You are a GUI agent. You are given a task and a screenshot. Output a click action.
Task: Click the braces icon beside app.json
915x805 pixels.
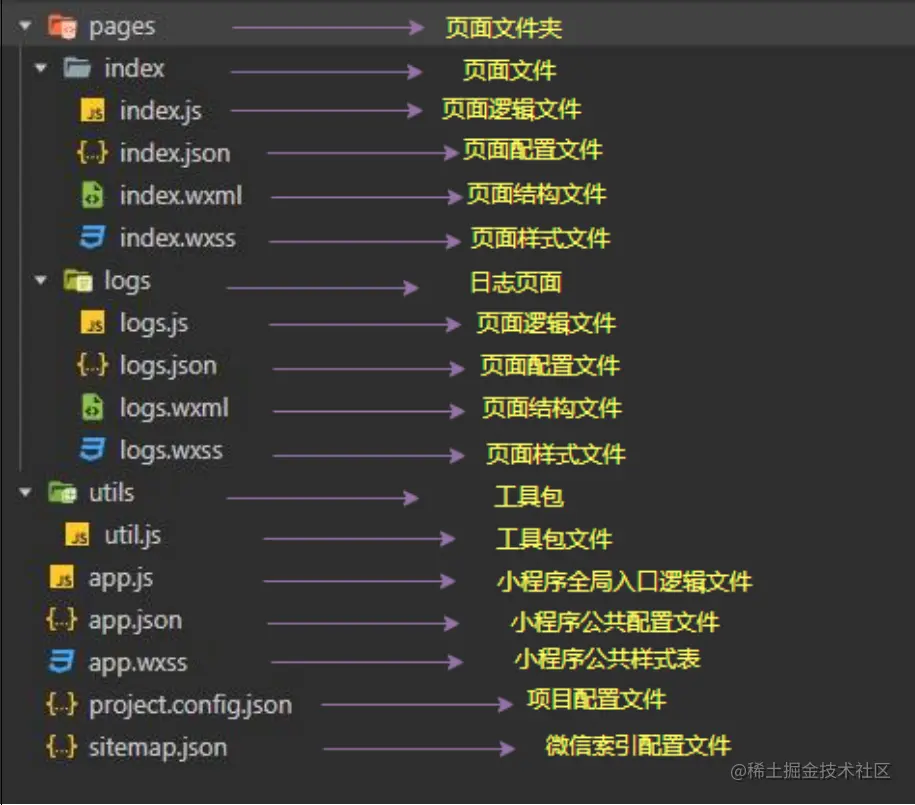(61, 620)
